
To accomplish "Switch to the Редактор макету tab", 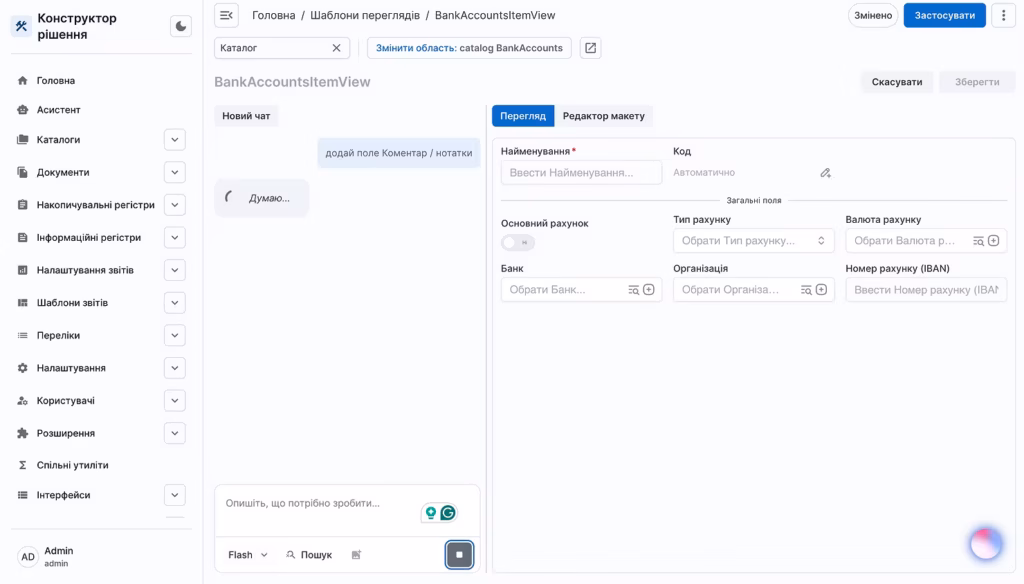I will pyautogui.click(x=603, y=116).
